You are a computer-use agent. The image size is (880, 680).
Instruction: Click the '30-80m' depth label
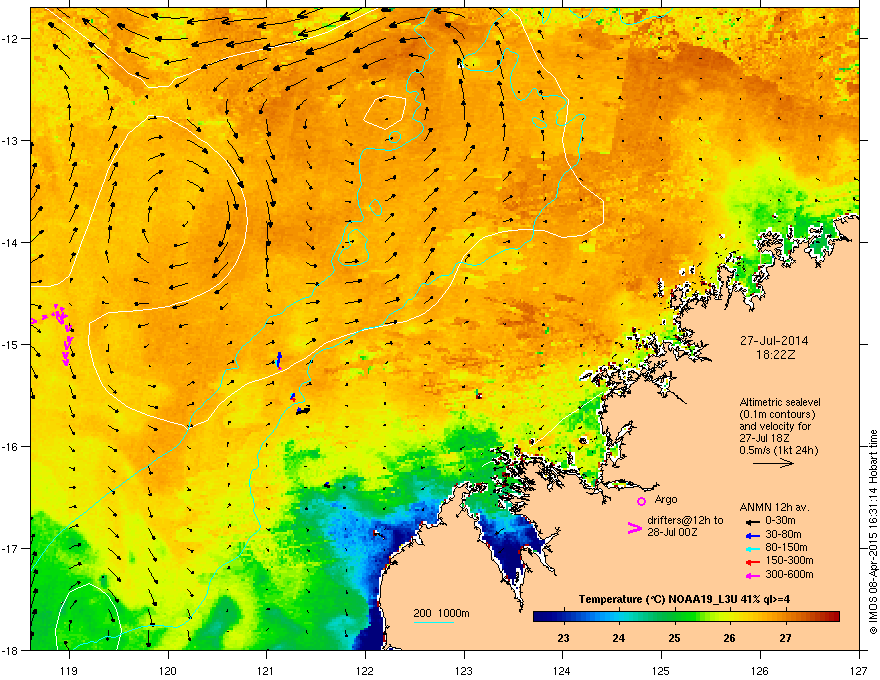coord(783,535)
